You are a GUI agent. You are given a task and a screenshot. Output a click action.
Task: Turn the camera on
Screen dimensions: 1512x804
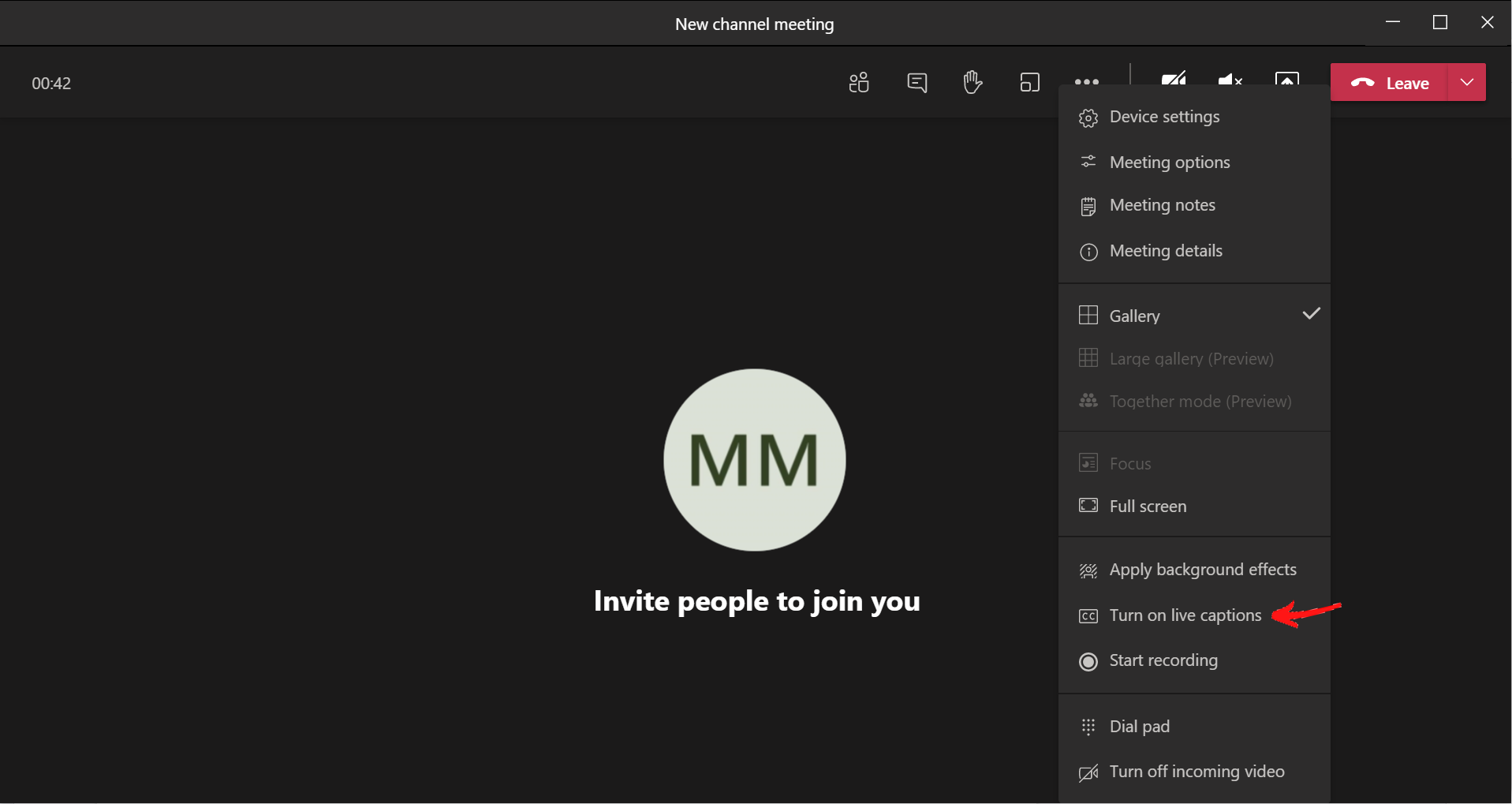(x=1174, y=79)
